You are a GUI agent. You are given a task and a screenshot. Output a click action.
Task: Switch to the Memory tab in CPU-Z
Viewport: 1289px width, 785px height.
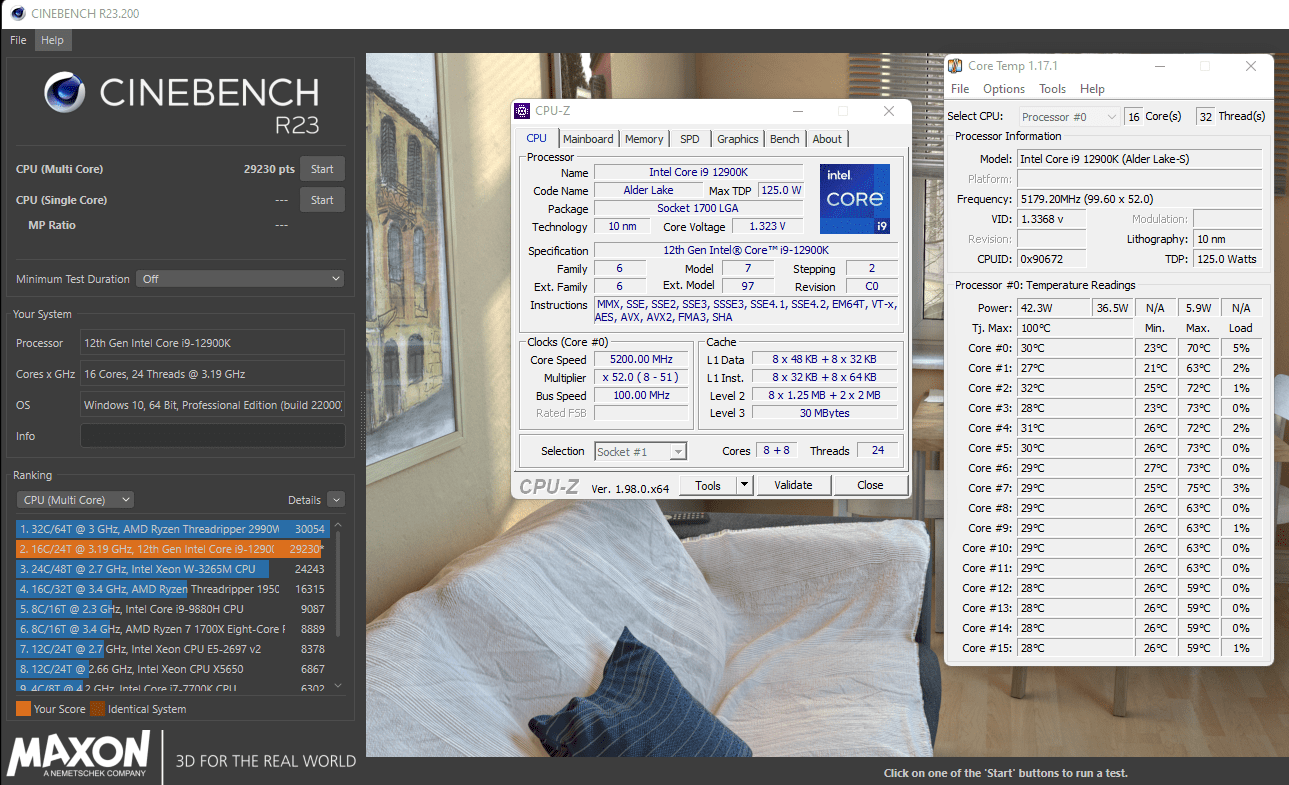(644, 139)
